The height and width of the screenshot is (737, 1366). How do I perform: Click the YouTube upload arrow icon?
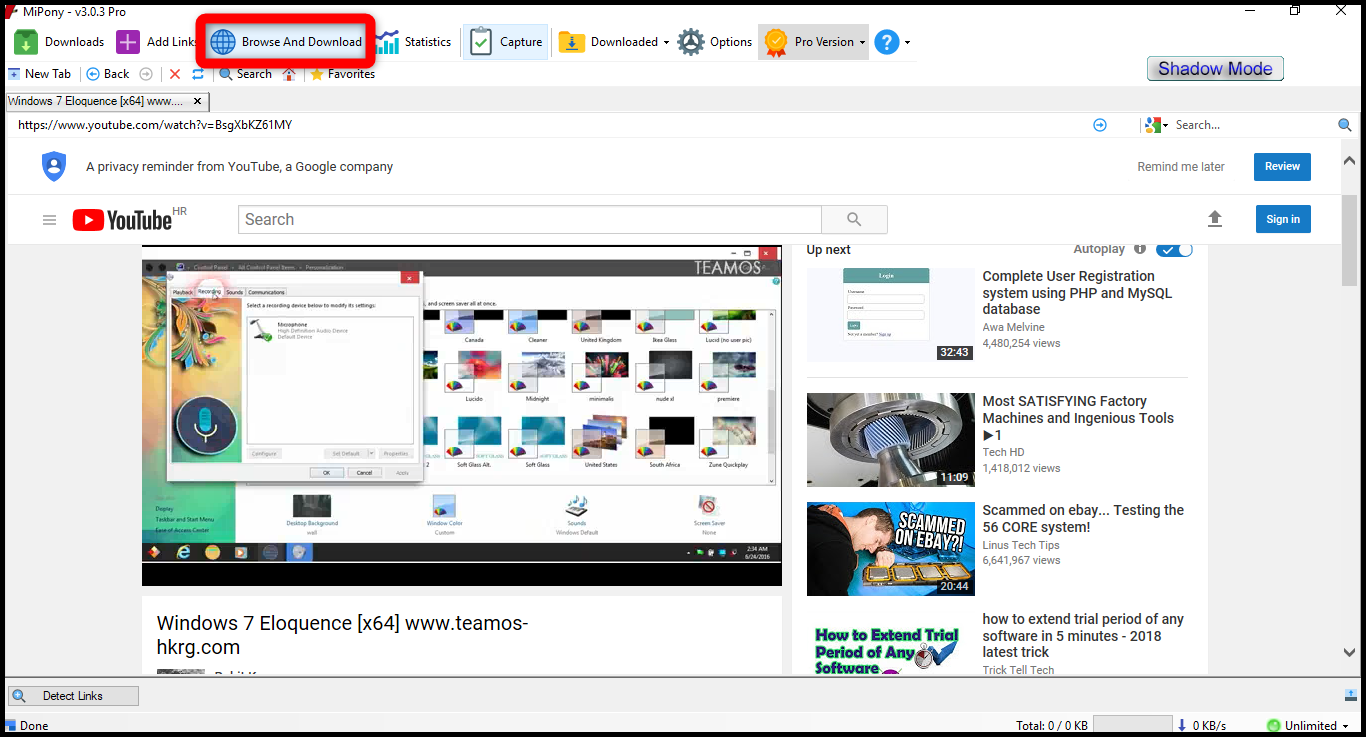[1215, 219]
